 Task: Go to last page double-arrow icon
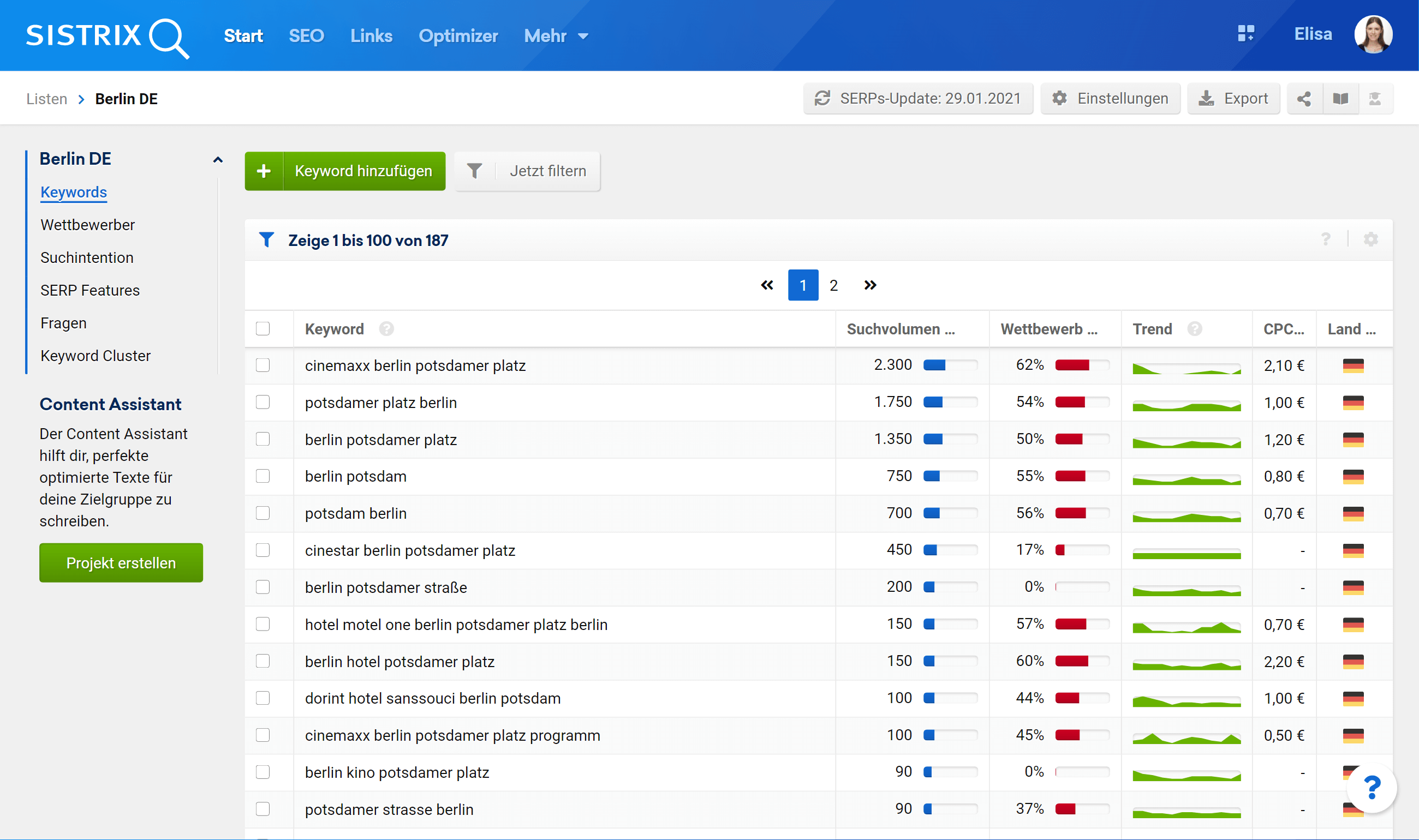click(x=870, y=285)
